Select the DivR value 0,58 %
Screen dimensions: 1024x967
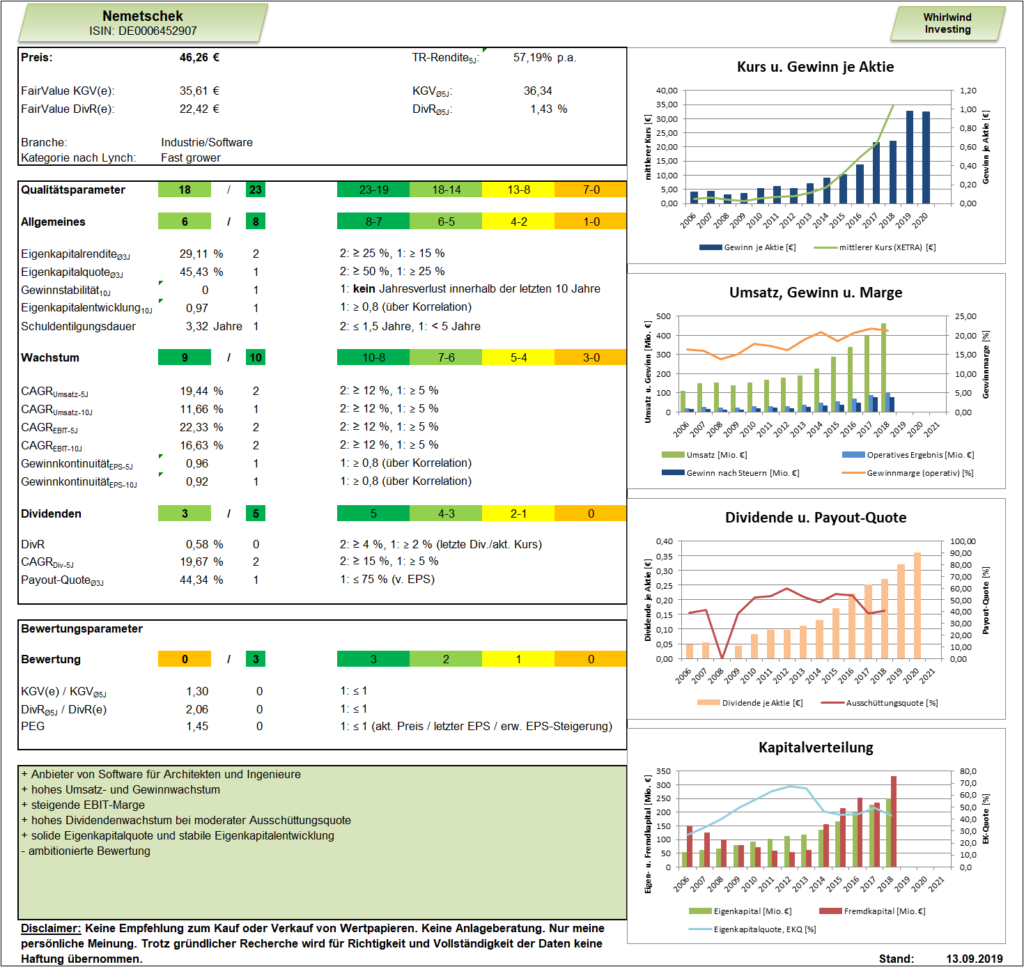204,545
